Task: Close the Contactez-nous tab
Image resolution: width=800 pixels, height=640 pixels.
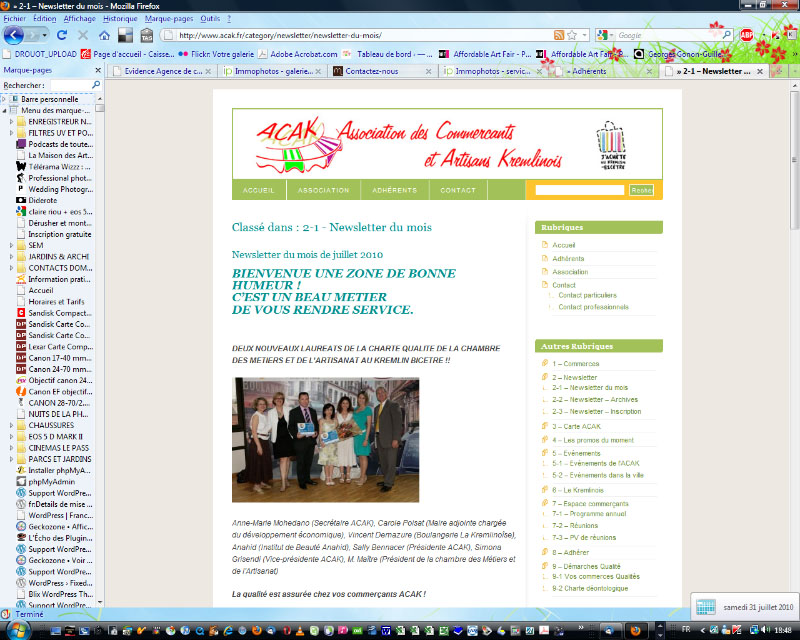Action: tap(429, 71)
